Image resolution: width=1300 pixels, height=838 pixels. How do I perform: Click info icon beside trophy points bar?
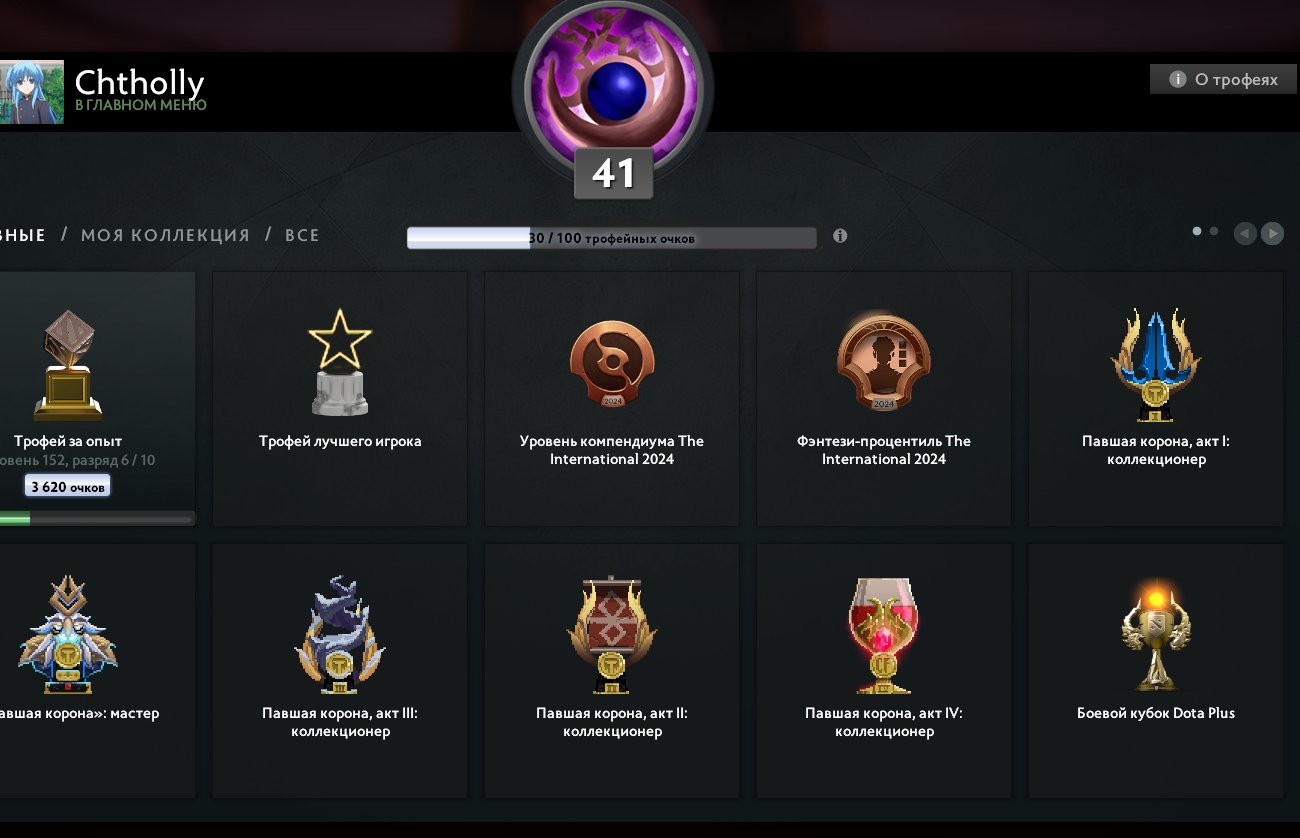pyautogui.click(x=840, y=236)
